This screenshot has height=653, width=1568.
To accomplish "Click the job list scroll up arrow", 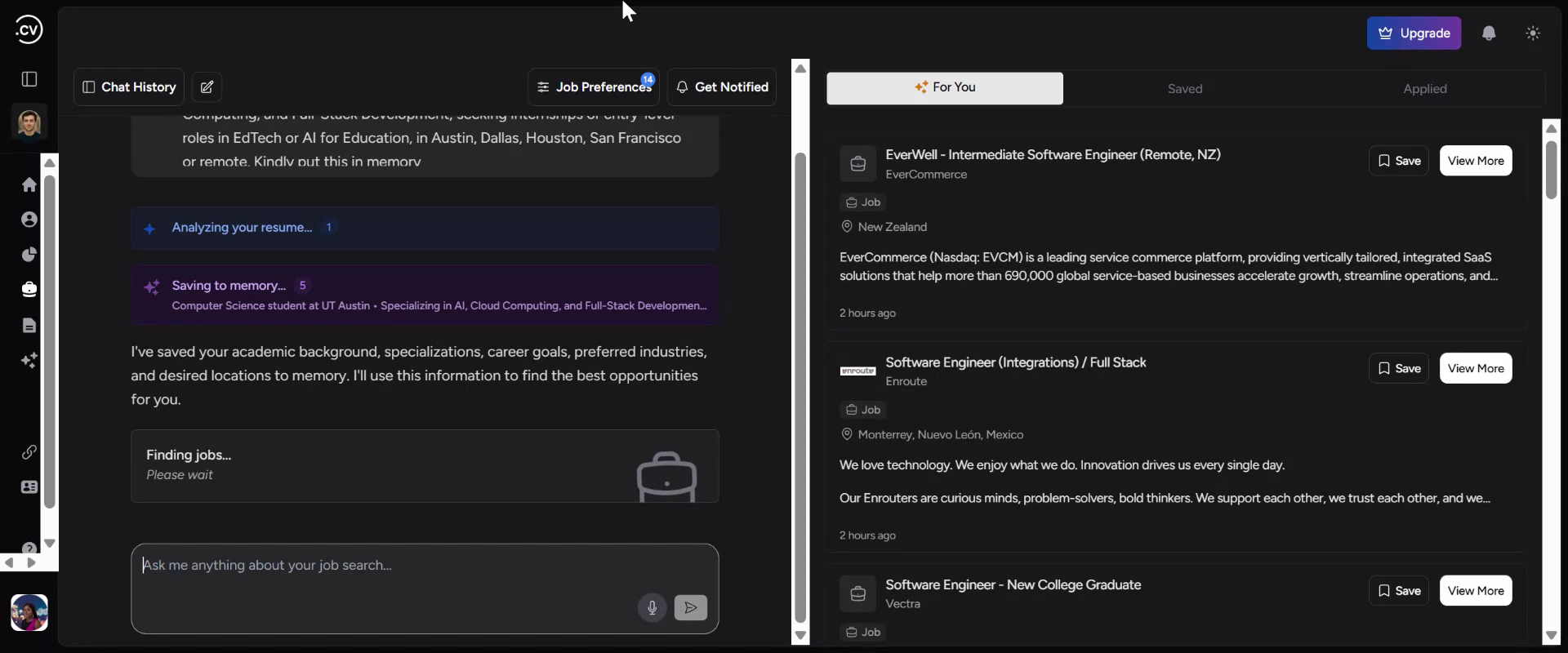I will tap(1552, 128).
